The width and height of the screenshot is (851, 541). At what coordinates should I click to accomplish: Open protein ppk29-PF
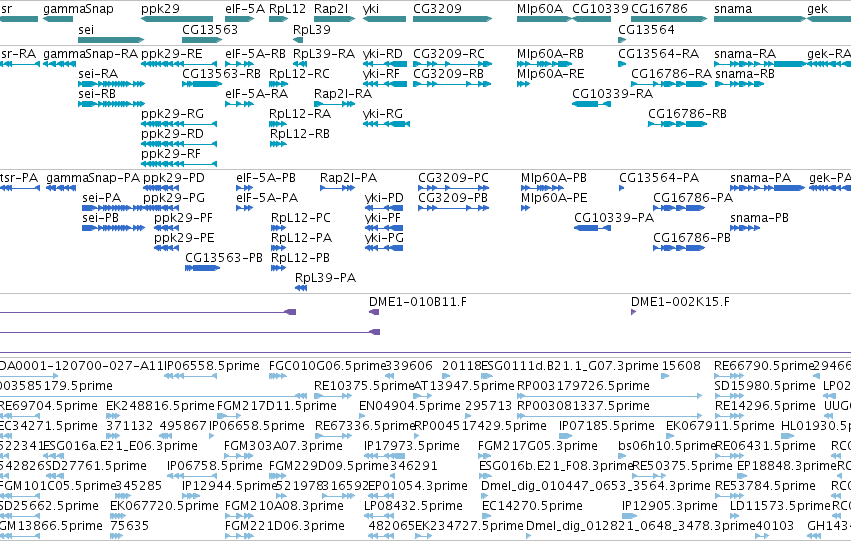click(x=183, y=218)
